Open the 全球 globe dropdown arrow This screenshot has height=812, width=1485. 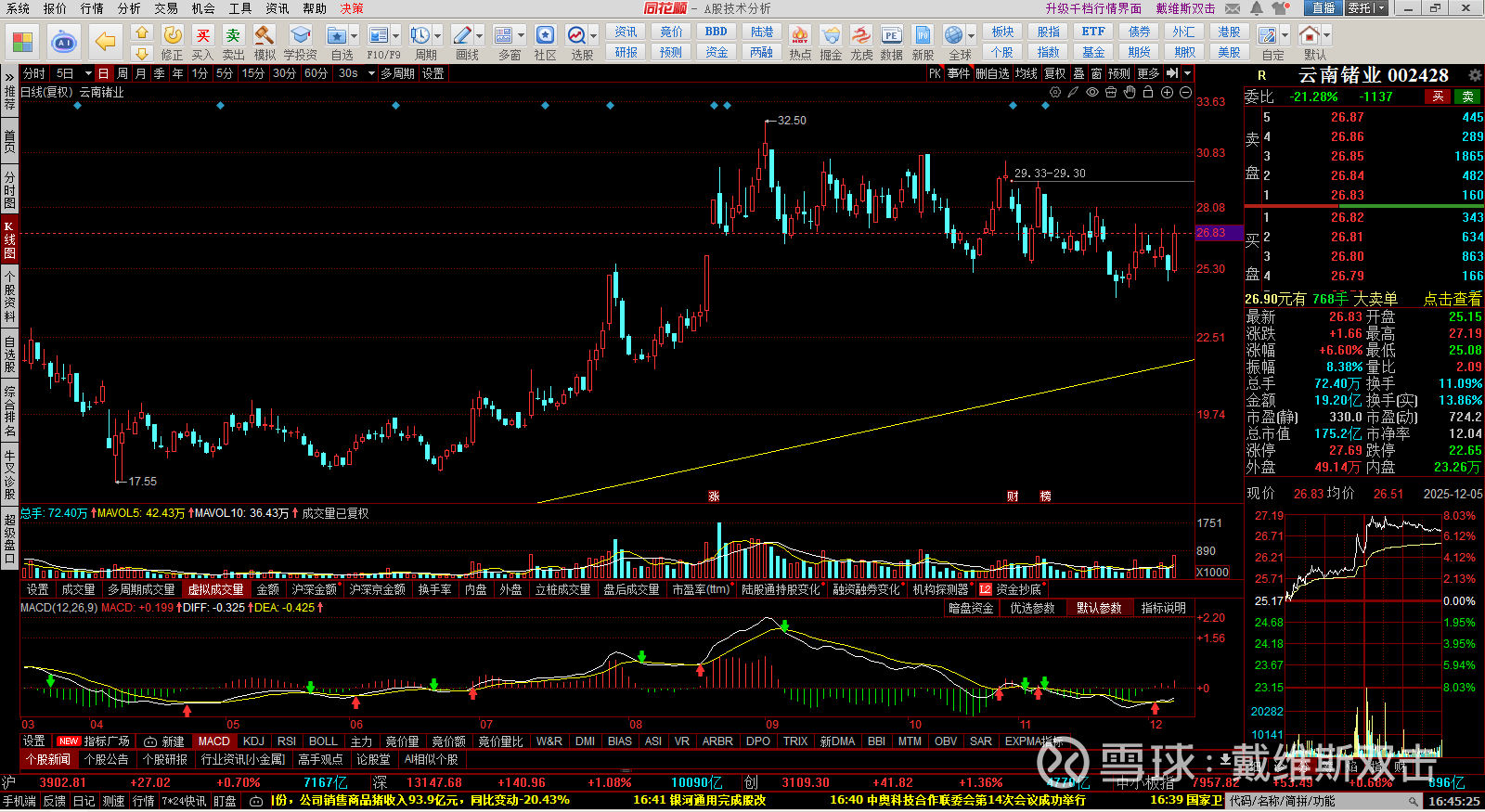click(x=970, y=35)
